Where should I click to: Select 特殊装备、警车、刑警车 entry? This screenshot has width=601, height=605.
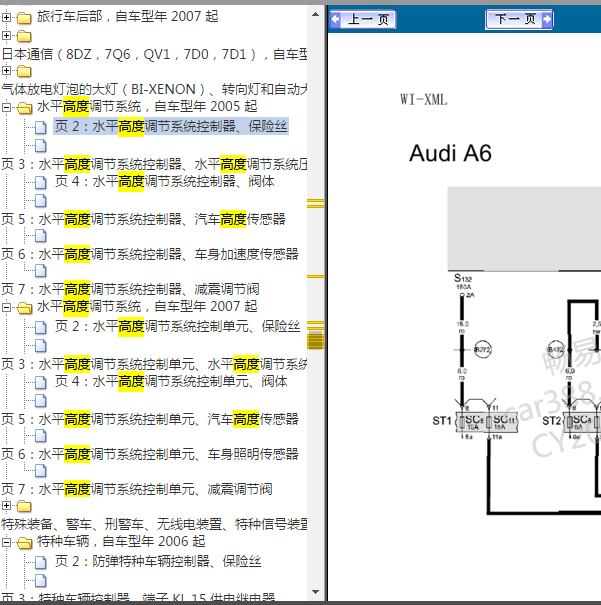[x=154, y=524]
